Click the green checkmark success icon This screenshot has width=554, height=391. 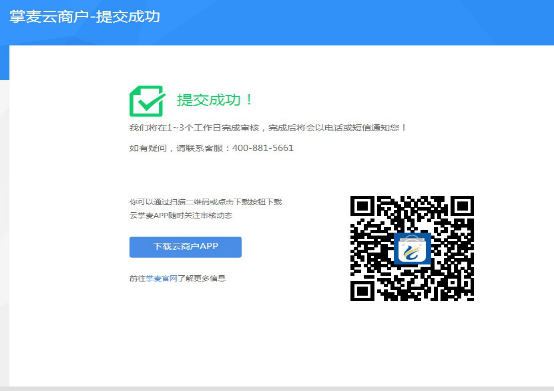point(147,101)
